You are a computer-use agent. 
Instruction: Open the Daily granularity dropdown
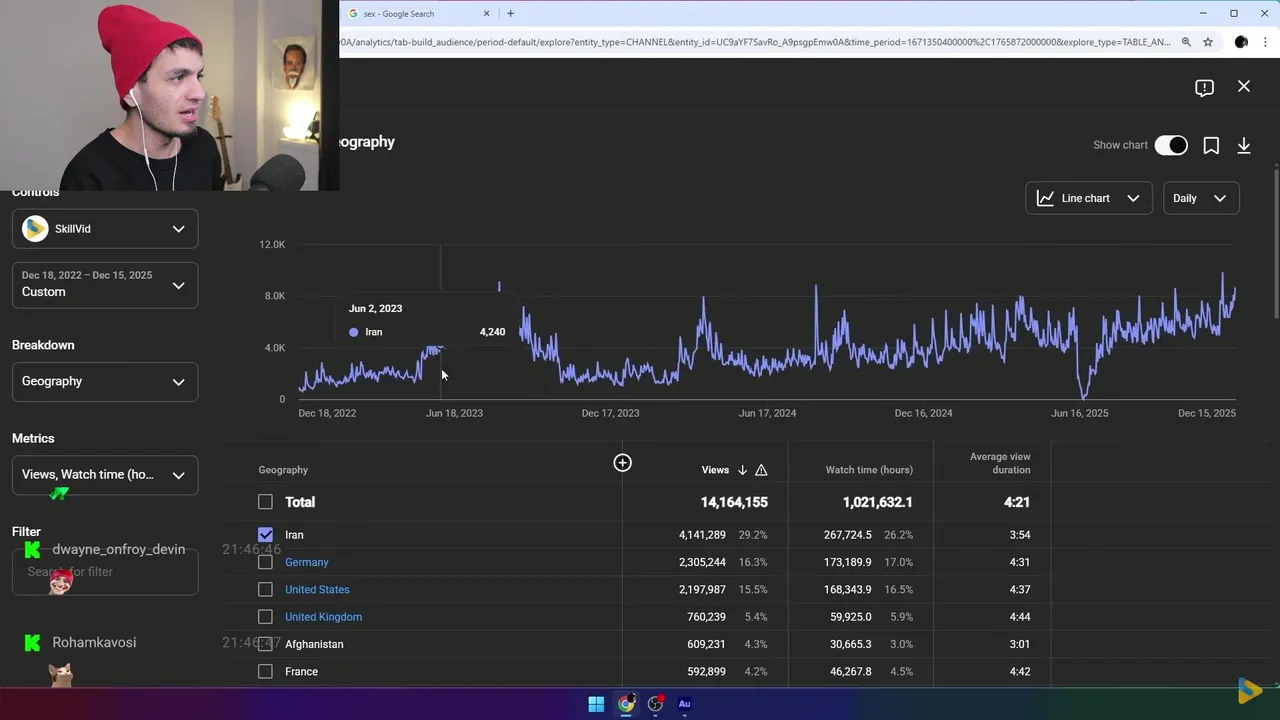tap(1201, 198)
